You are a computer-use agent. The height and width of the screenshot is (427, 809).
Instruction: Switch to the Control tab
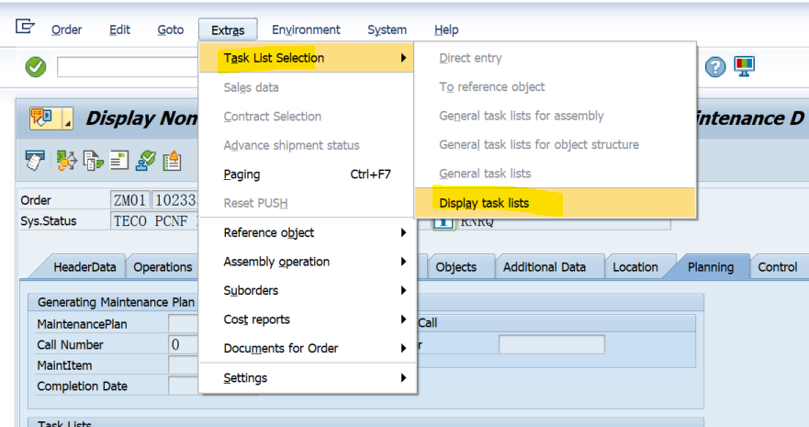778,267
